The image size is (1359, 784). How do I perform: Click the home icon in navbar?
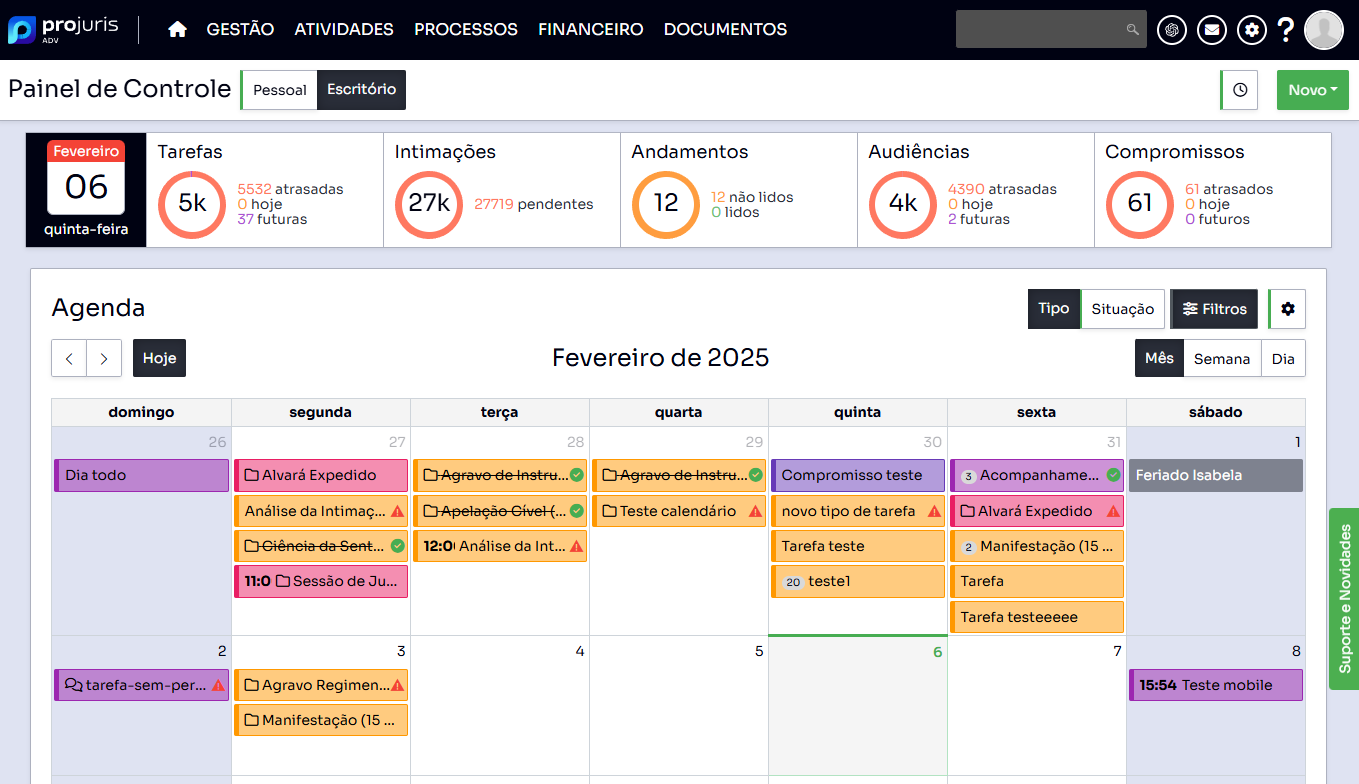178,30
